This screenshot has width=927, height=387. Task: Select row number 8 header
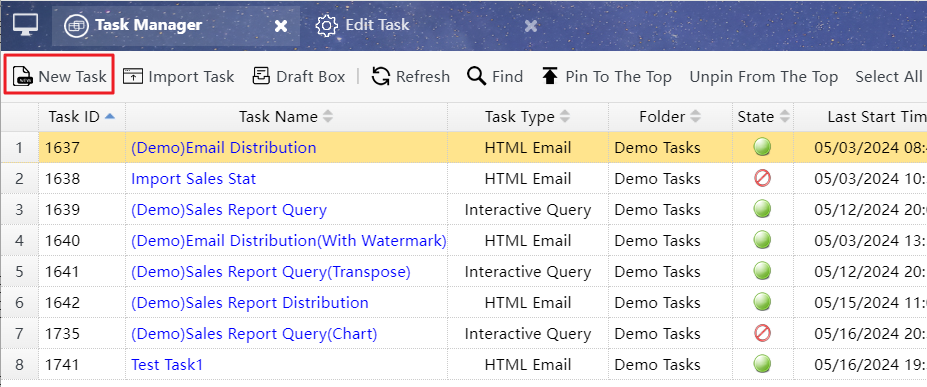[20, 365]
